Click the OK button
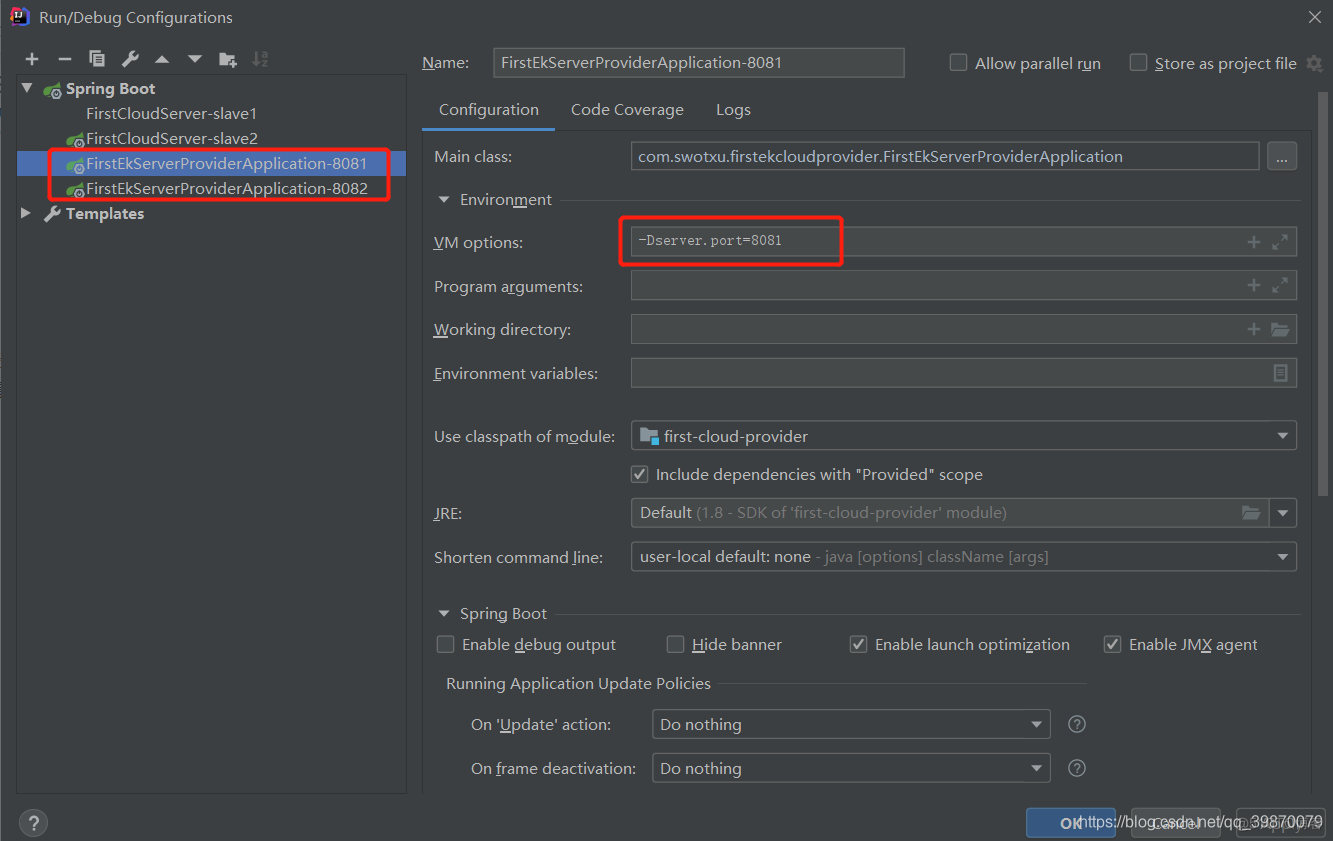 coord(1071,823)
